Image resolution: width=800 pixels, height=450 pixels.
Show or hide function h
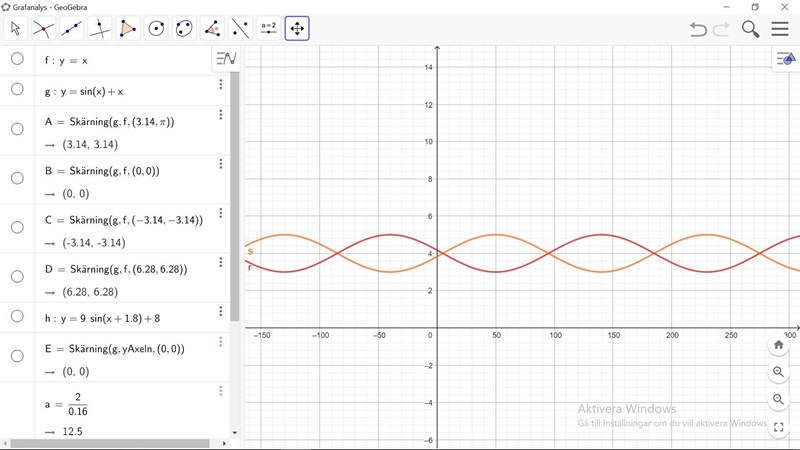pyautogui.click(x=17, y=316)
